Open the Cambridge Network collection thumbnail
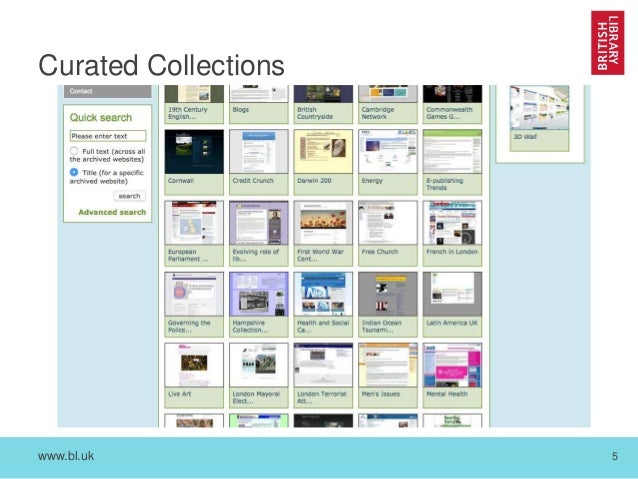This screenshot has height=479, width=638. click(388, 94)
